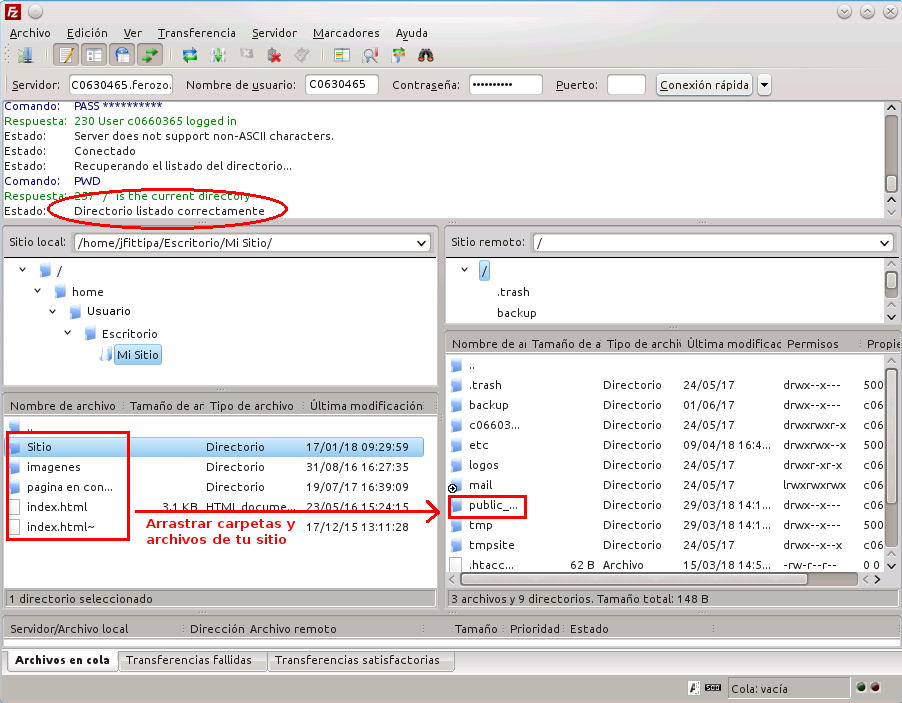
Task: Disconnect from the server via toolbar icon
Action: click(274, 55)
